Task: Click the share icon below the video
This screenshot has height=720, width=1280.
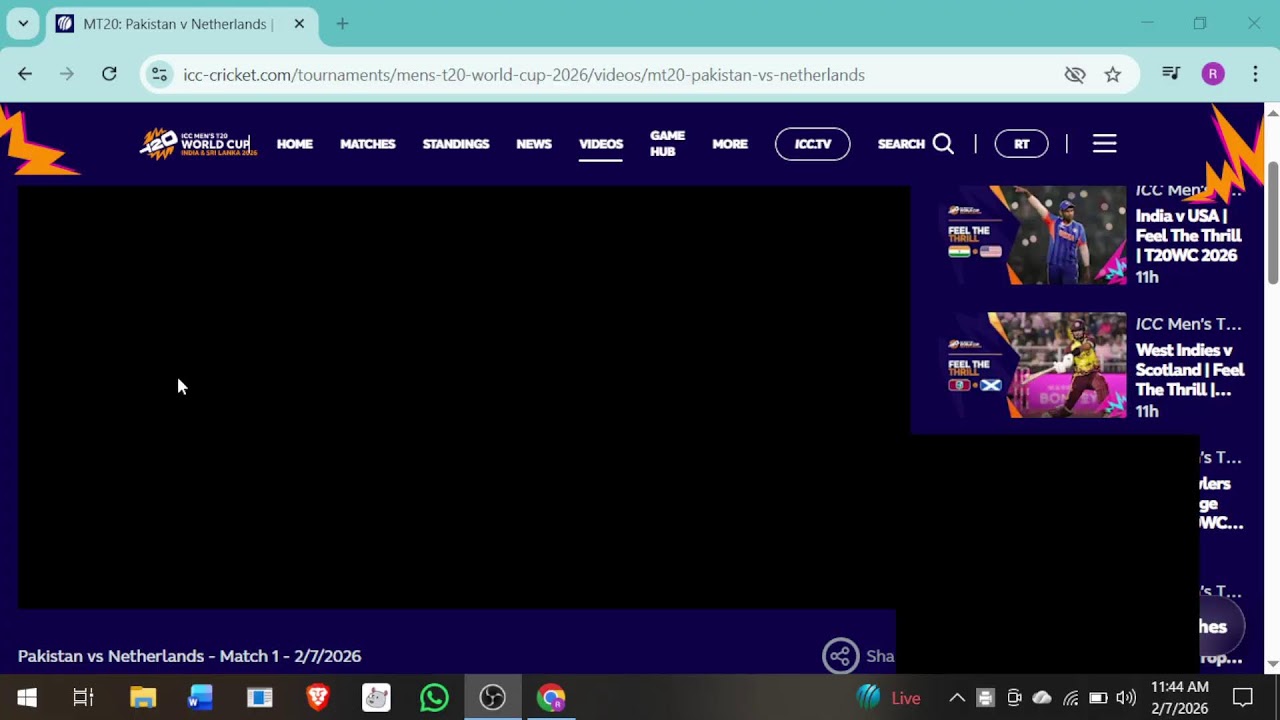Action: tap(841, 656)
